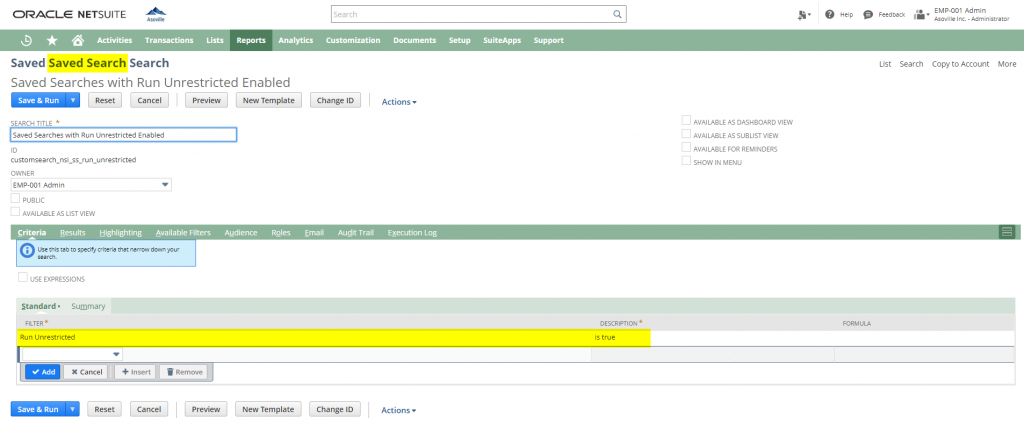The image size is (1024, 425).
Task: Click the bottom Cancel button beside Reset
Action: coord(149,409)
